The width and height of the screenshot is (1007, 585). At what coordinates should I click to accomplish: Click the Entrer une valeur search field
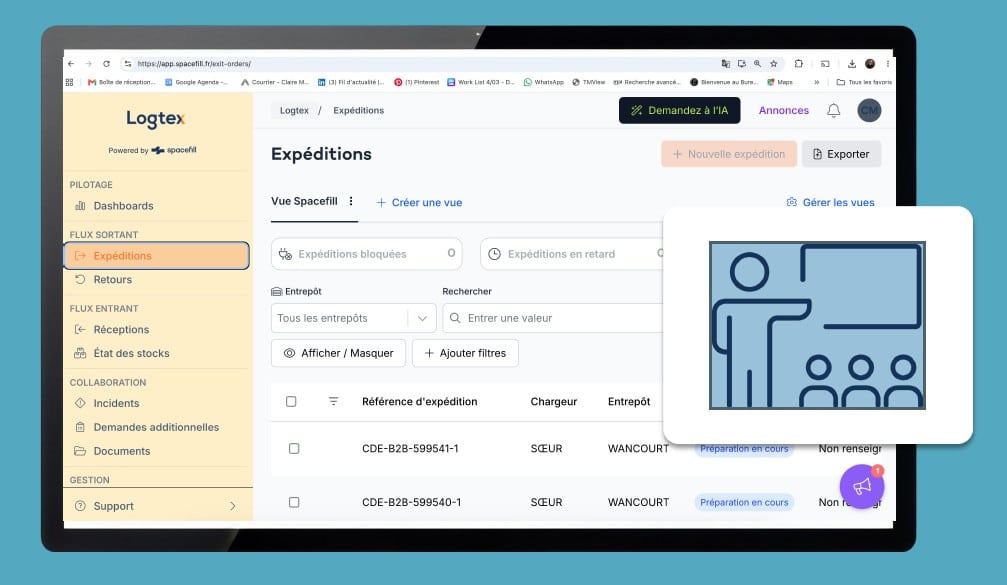pyautogui.click(x=553, y=319)
